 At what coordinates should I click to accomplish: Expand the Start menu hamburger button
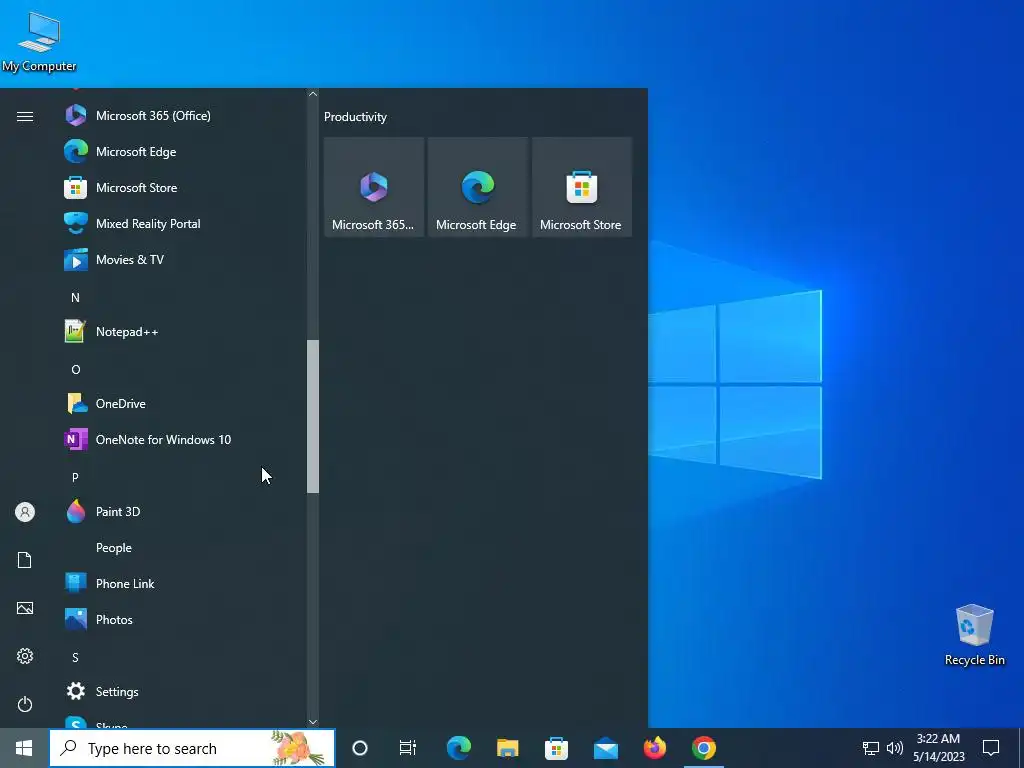tap(25, 116)
